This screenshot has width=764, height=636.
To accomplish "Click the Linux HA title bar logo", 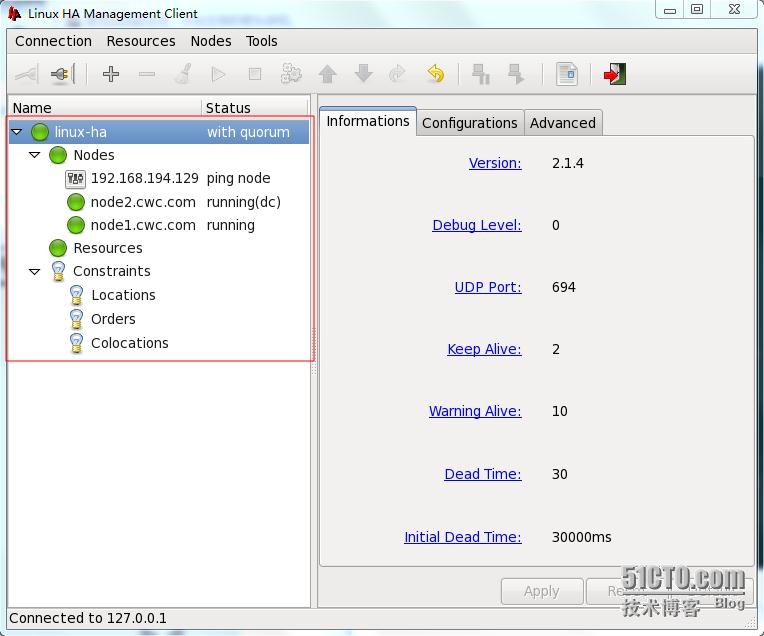I will click(x=14, y=13).
